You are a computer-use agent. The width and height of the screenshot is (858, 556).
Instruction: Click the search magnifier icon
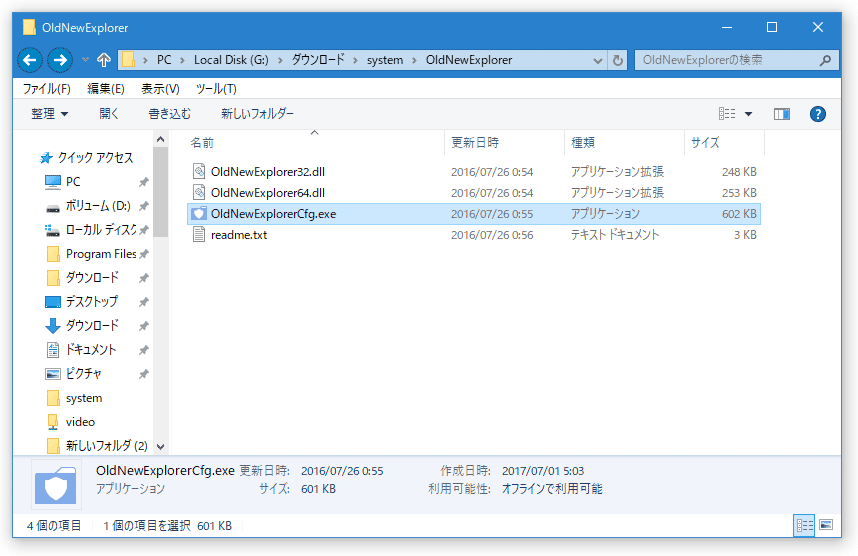tap(825, 60)
